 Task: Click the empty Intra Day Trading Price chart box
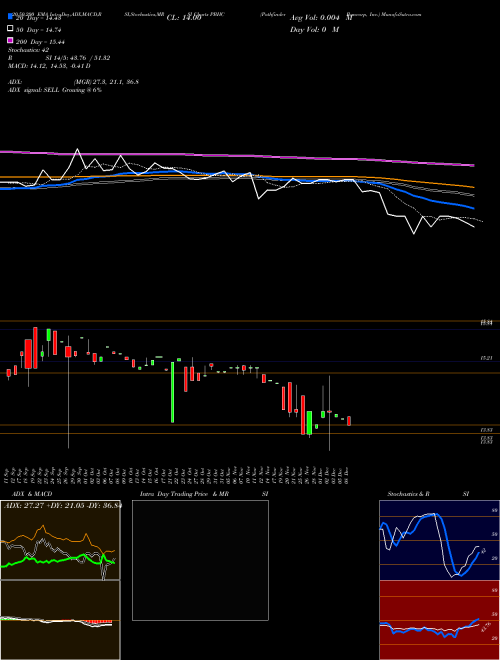coord(200,560)
